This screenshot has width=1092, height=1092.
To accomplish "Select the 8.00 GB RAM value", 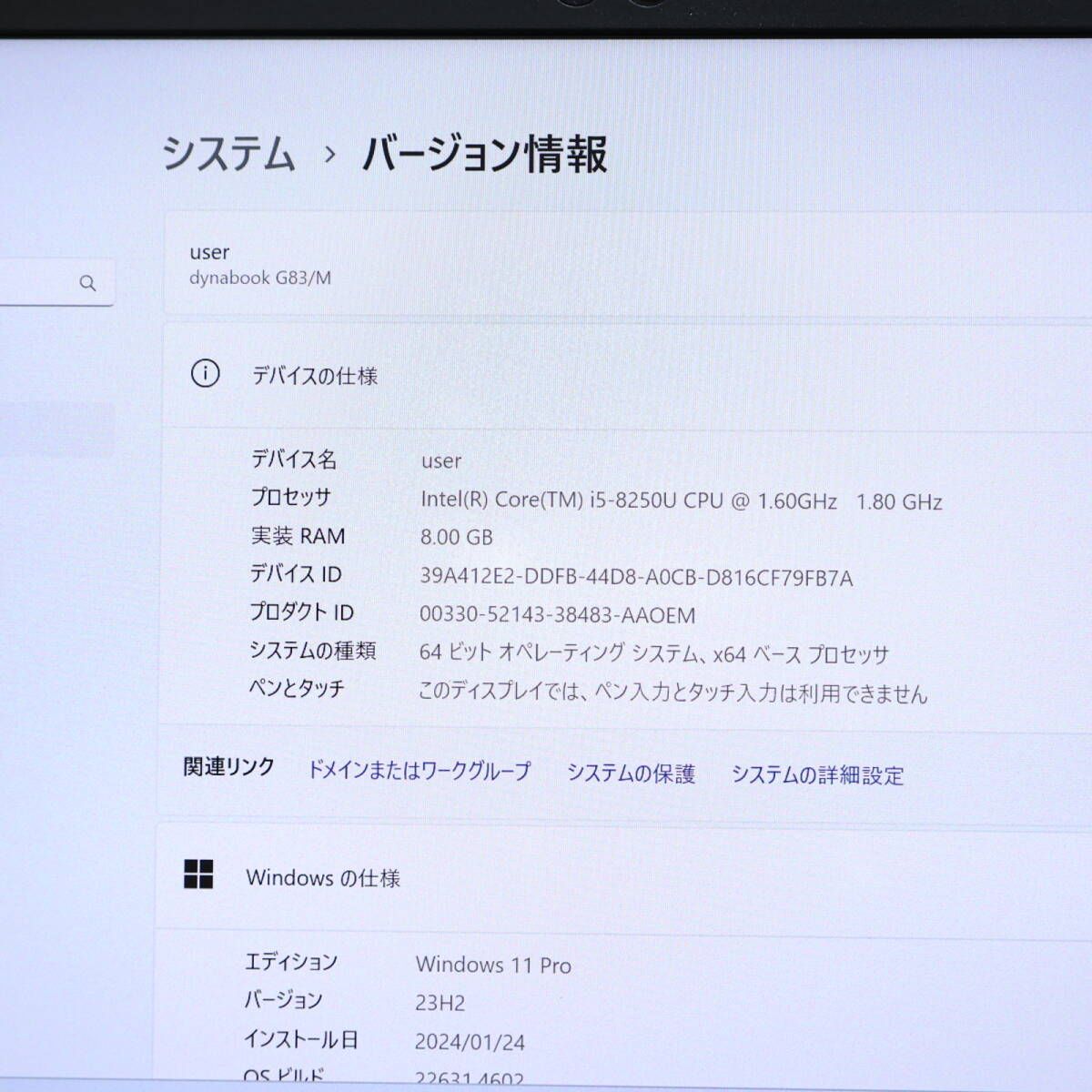I will pyautogui.click(x=457, y=537).
